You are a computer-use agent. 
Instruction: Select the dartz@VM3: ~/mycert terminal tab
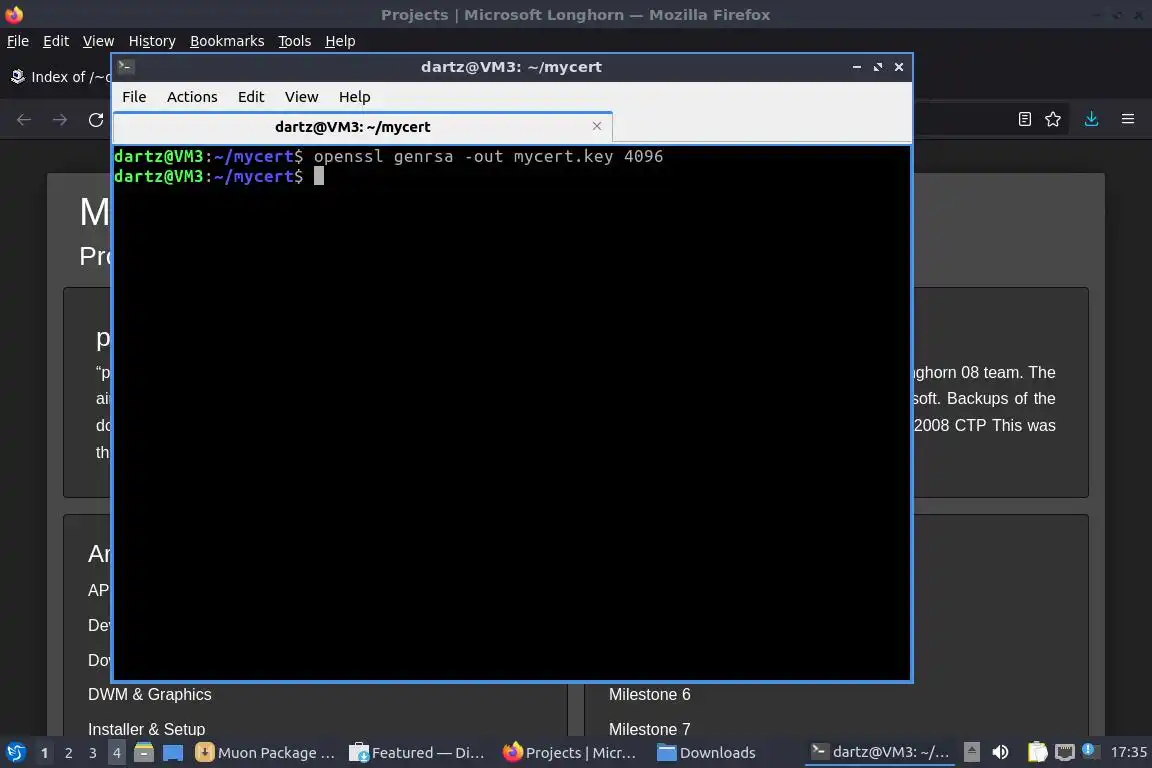pyautogui.click(x=362, y=127)
